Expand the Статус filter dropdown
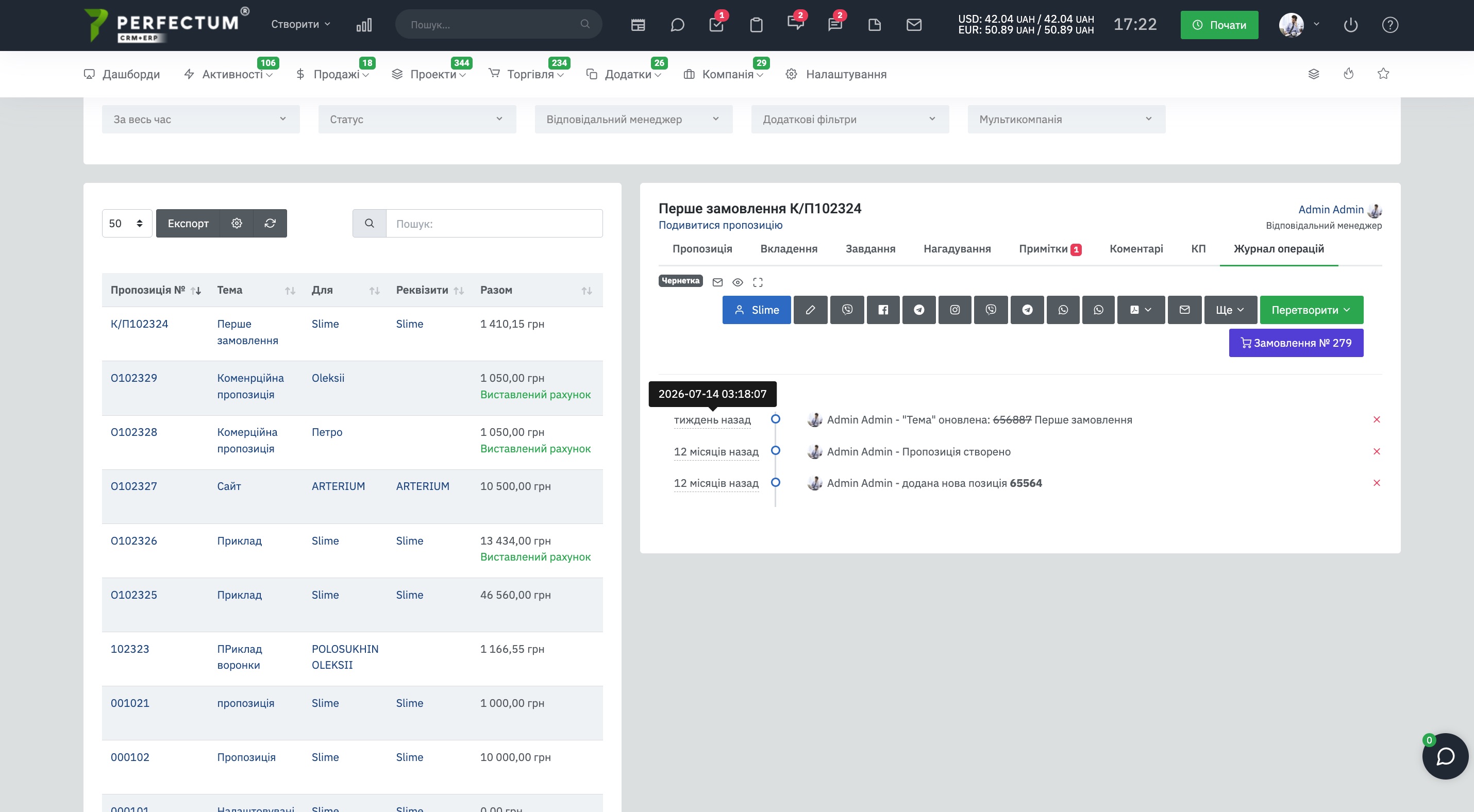Viewport: 1474px width, 812px height. coord(417,119)
